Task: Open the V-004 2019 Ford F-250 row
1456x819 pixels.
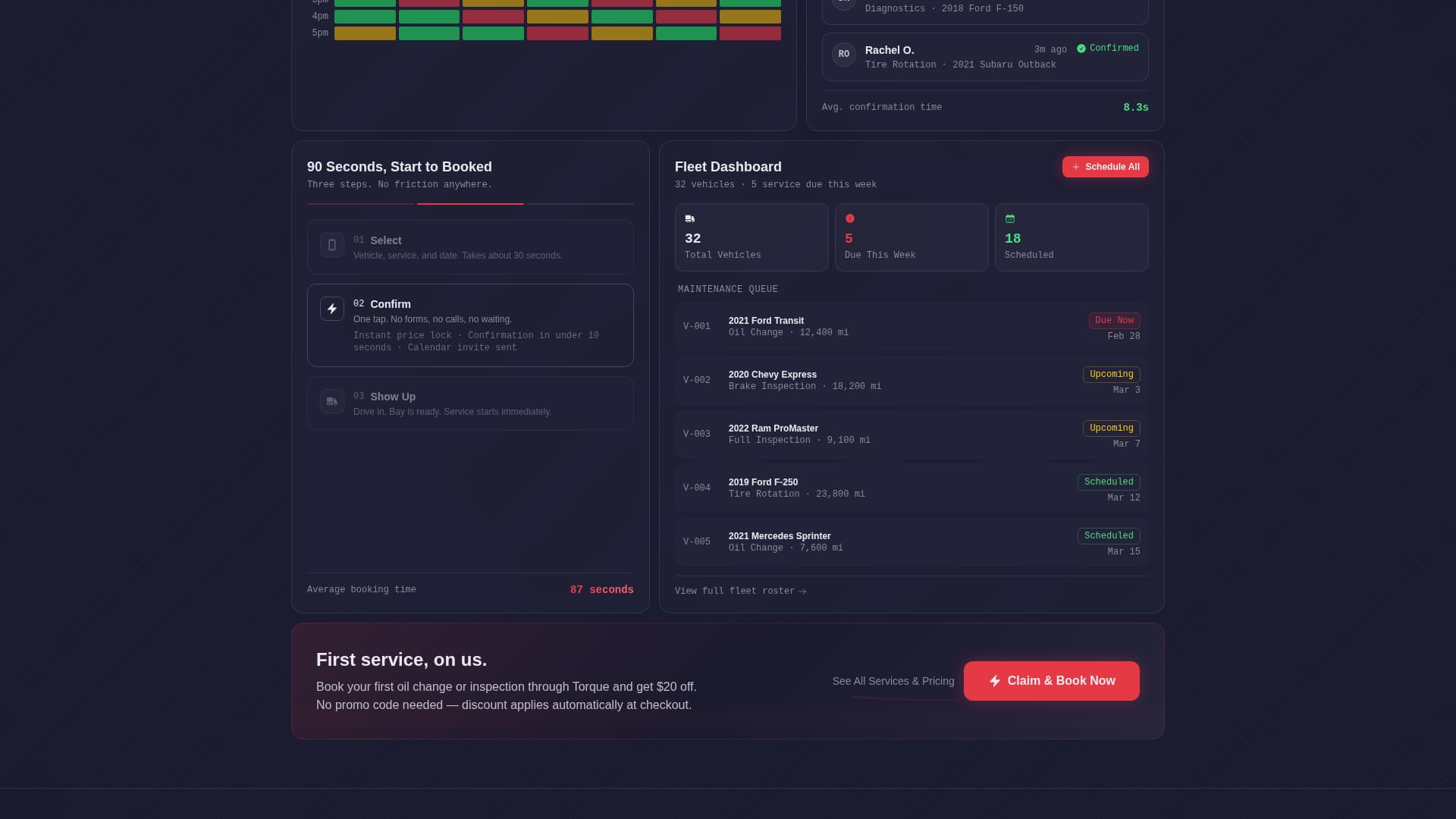Action: pos(912,488)
